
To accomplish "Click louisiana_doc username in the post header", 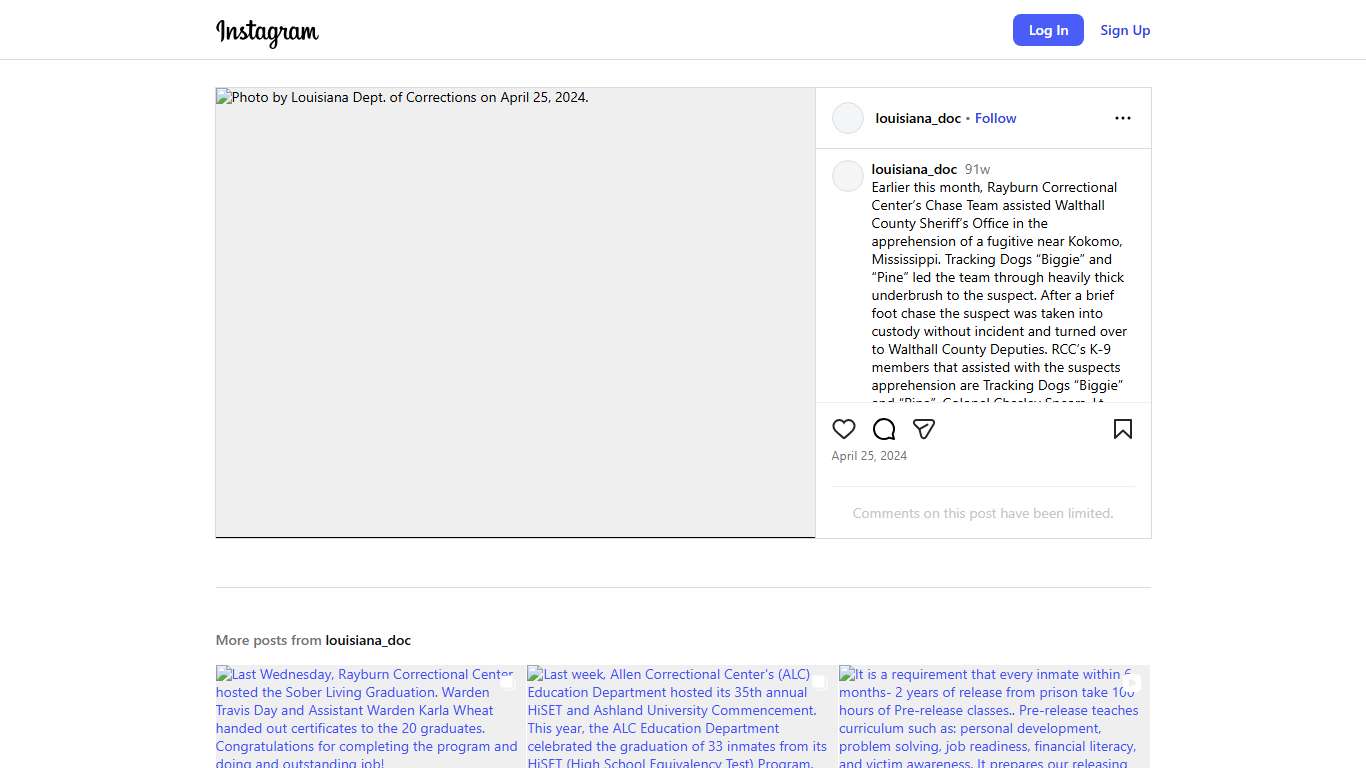I will [x=917, y=118].
